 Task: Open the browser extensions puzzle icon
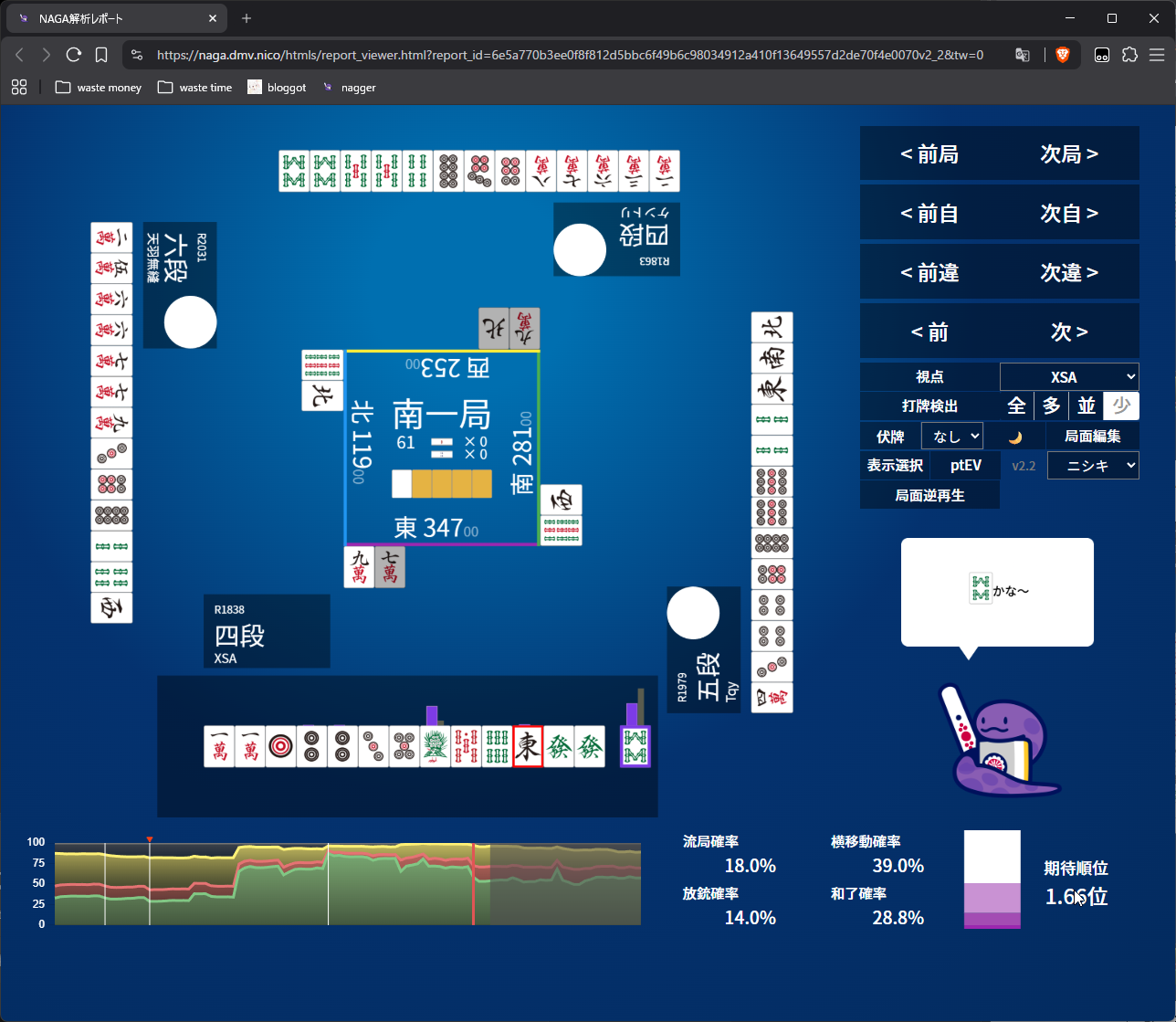(x=1129, y=55)
